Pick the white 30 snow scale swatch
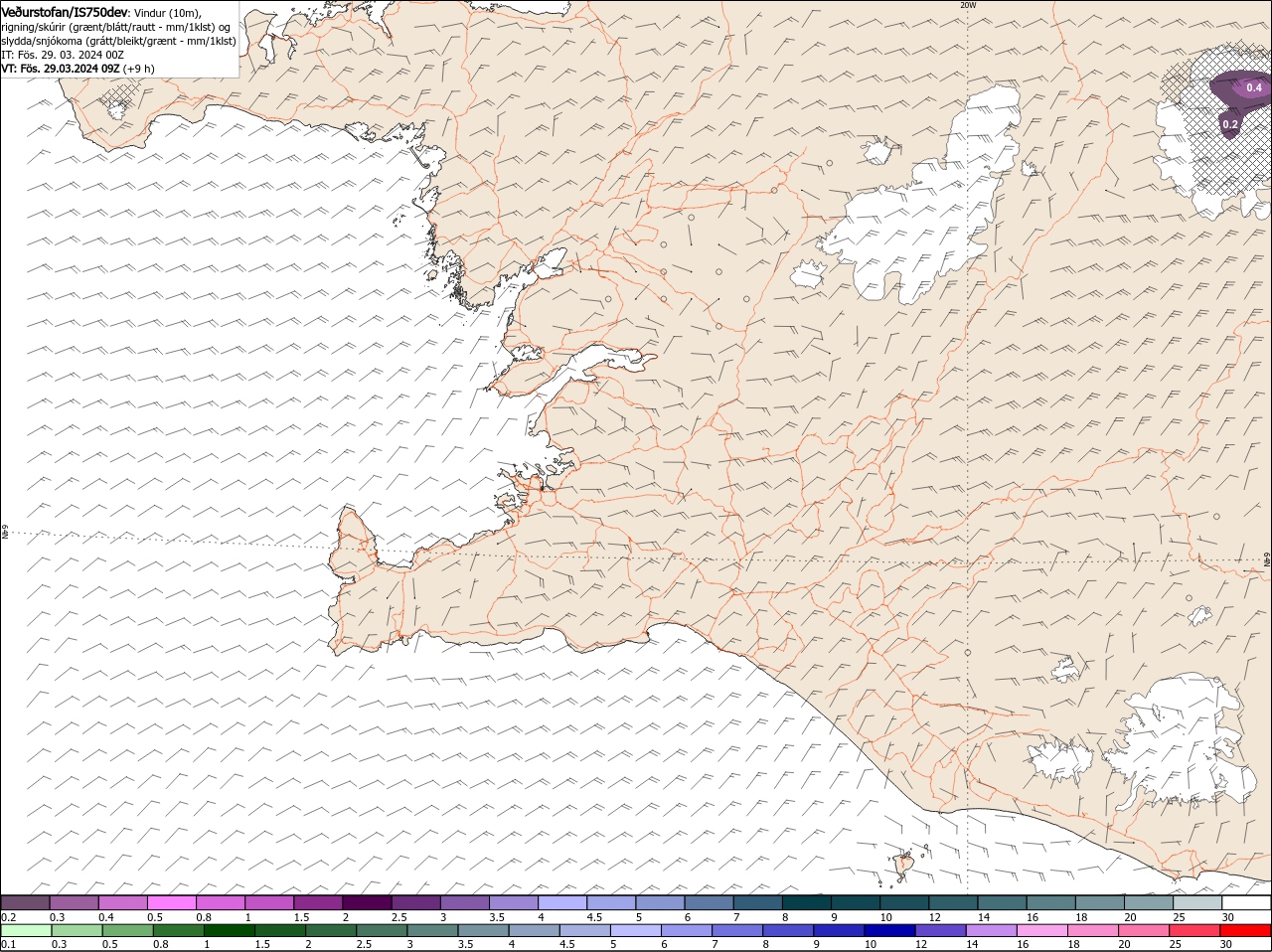This screenshot has width=1272, height=952. coord(1247,902)
